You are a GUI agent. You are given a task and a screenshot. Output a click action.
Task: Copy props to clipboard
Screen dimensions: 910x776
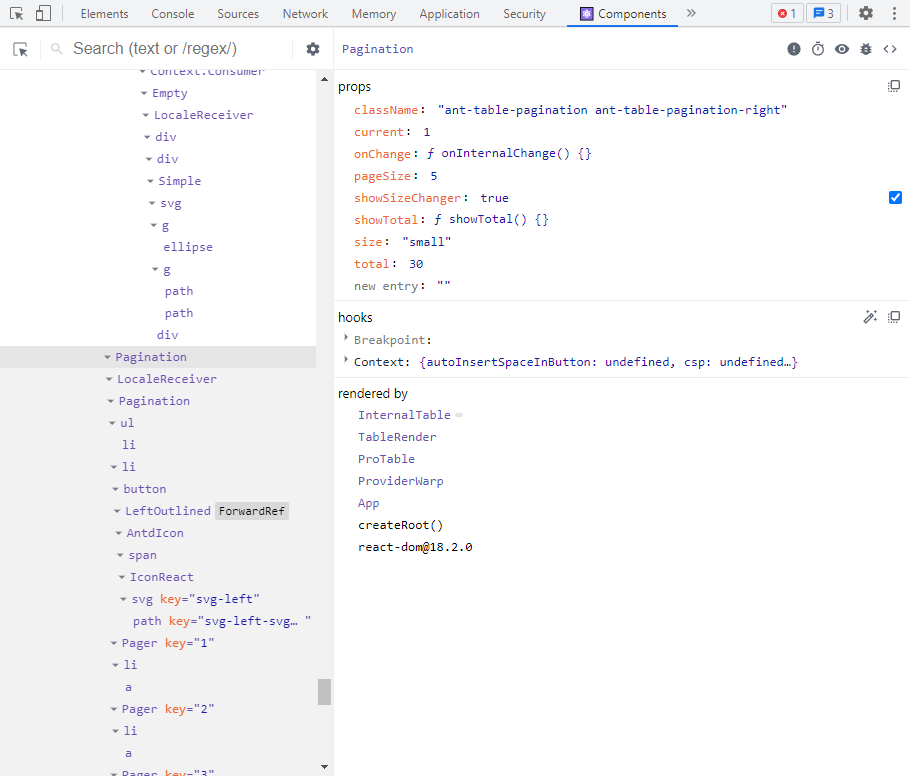[x=894, y=86]
